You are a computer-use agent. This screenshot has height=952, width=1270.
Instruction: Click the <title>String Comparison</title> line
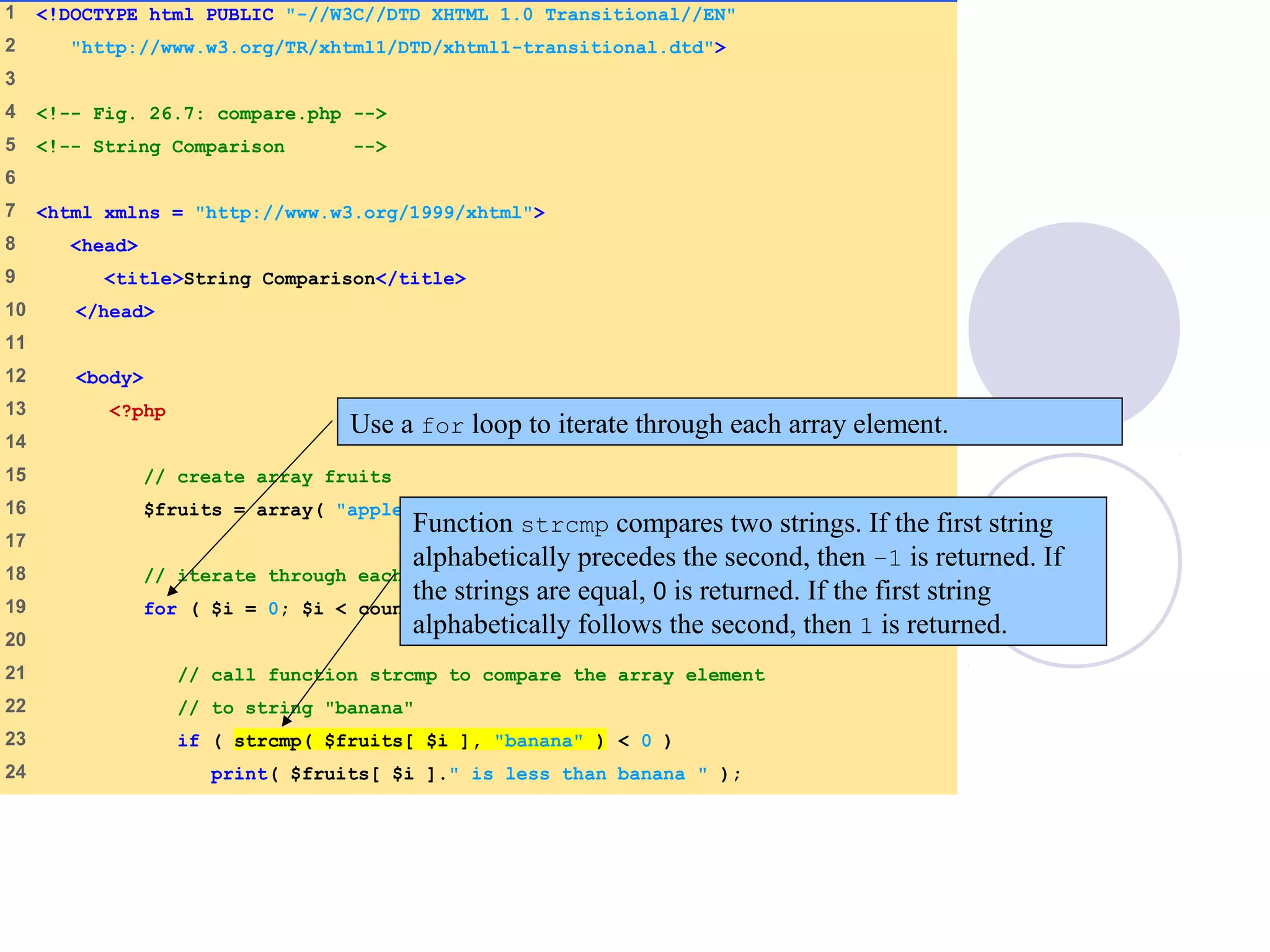285,279
